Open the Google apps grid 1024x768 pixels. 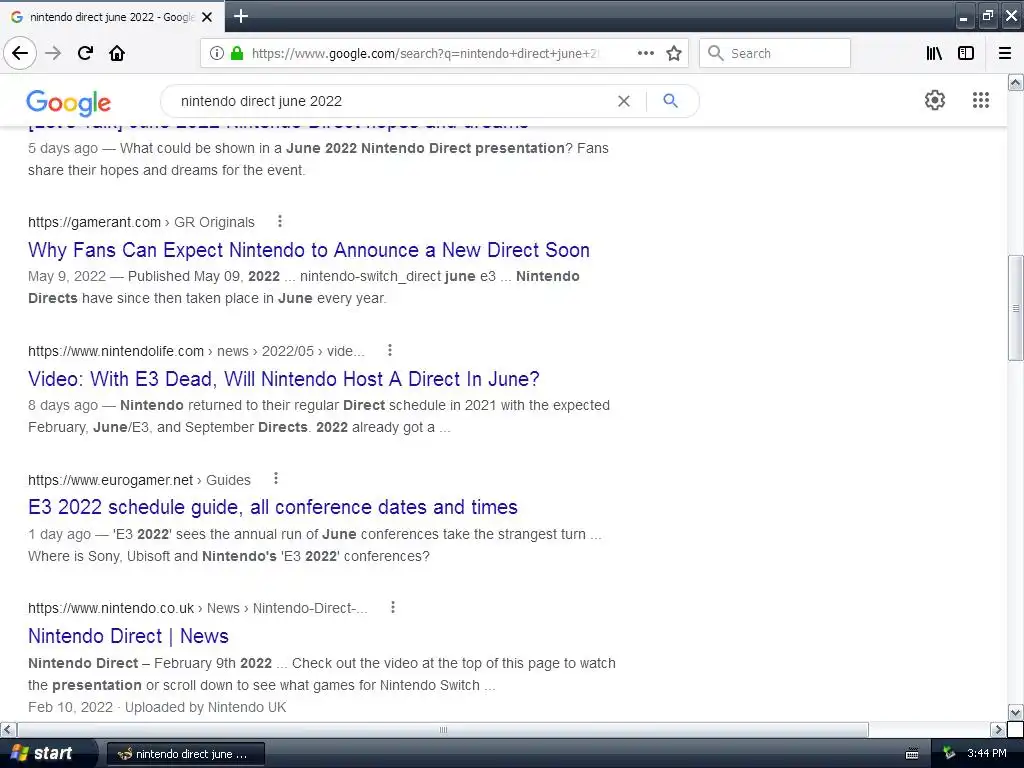tap(980, 100)
